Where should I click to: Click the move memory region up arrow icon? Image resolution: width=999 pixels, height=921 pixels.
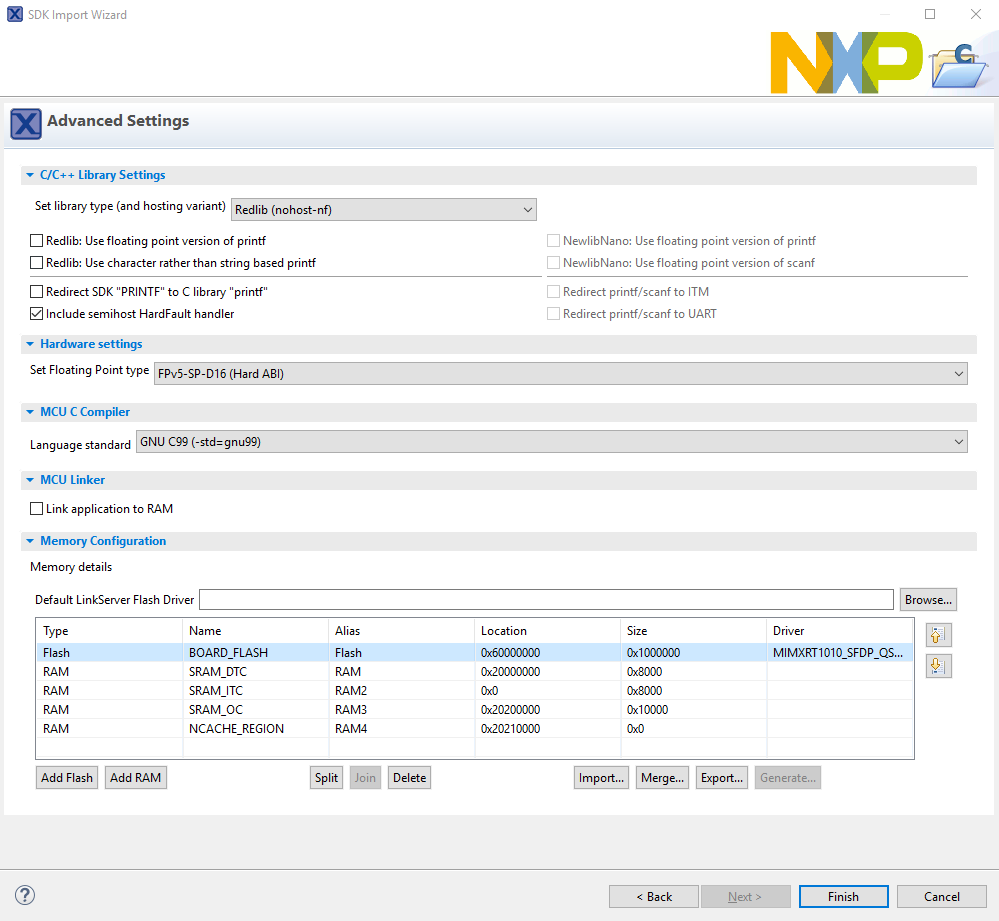(939, 635)
